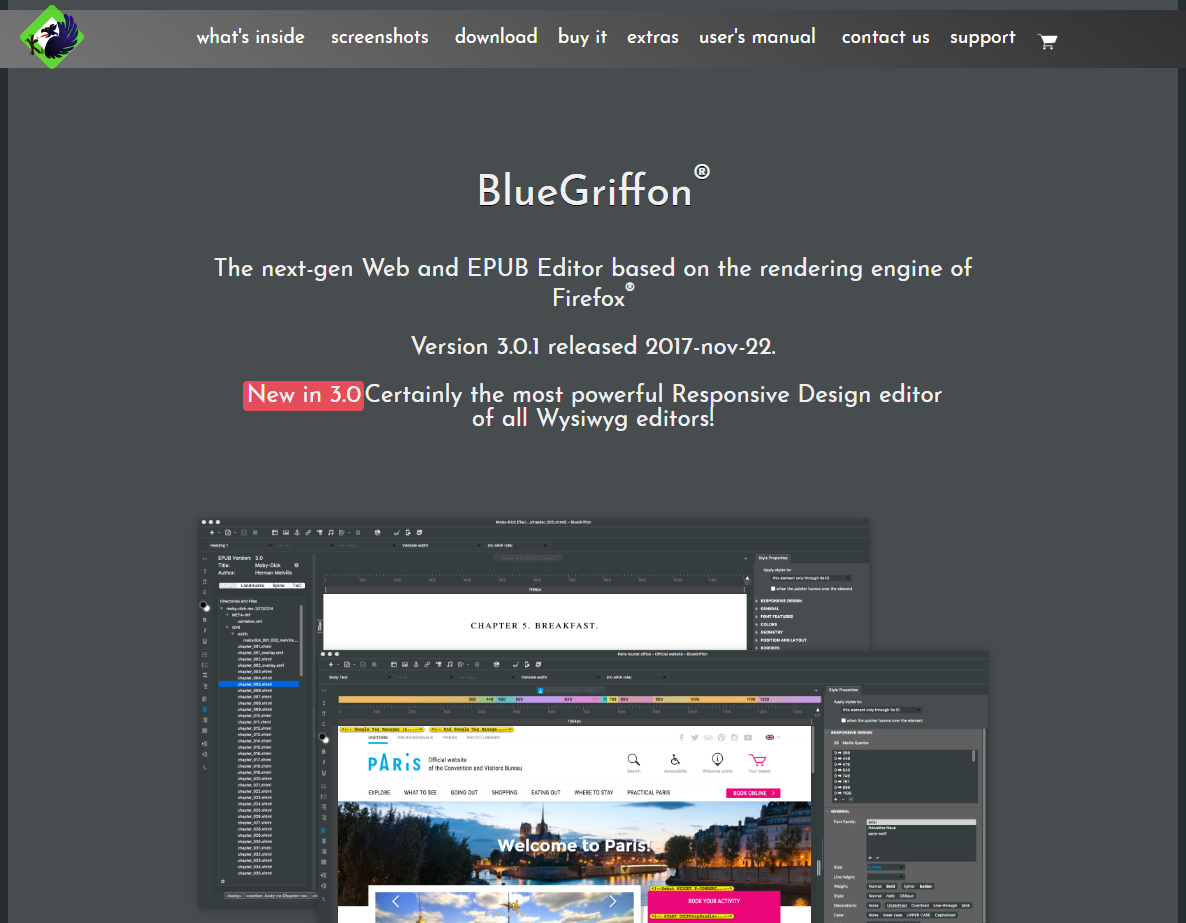Select "buy it" in the navigation bar

(x=582, y=37)
